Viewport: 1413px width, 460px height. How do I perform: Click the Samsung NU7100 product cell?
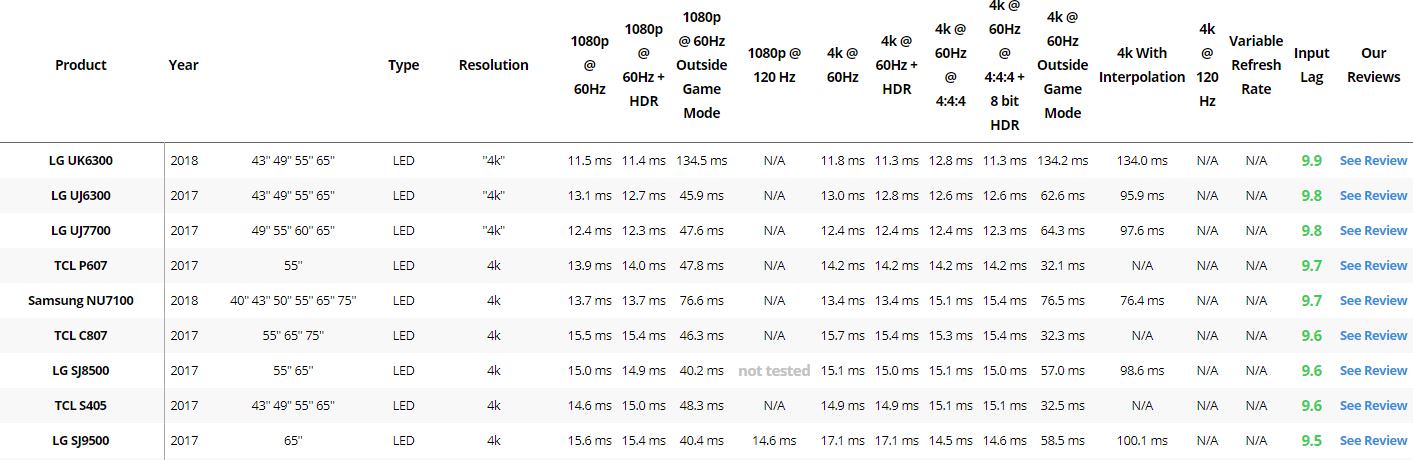point(81,300)
